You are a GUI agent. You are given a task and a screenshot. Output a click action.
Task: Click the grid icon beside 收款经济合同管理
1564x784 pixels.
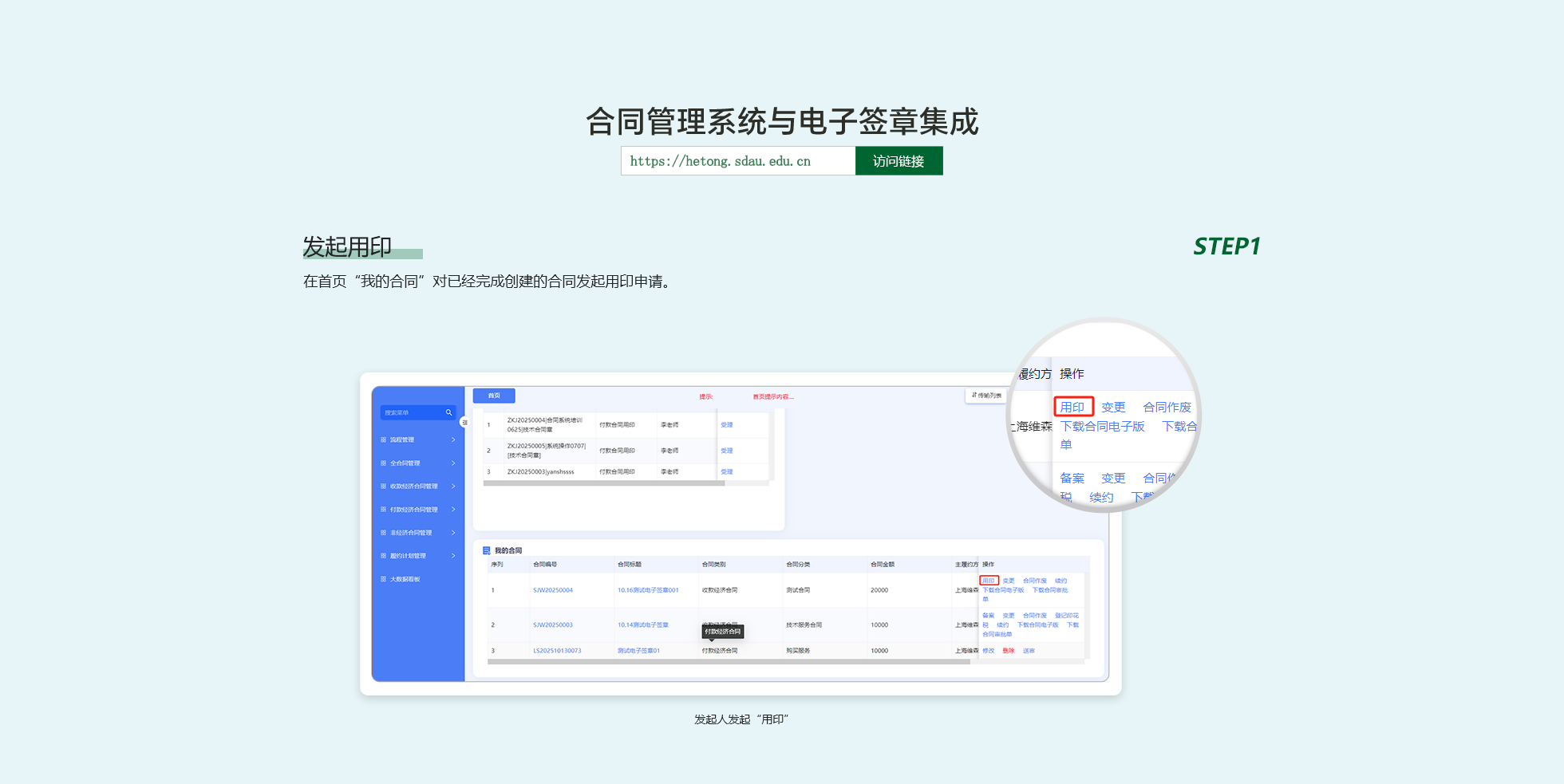point(383,487)
